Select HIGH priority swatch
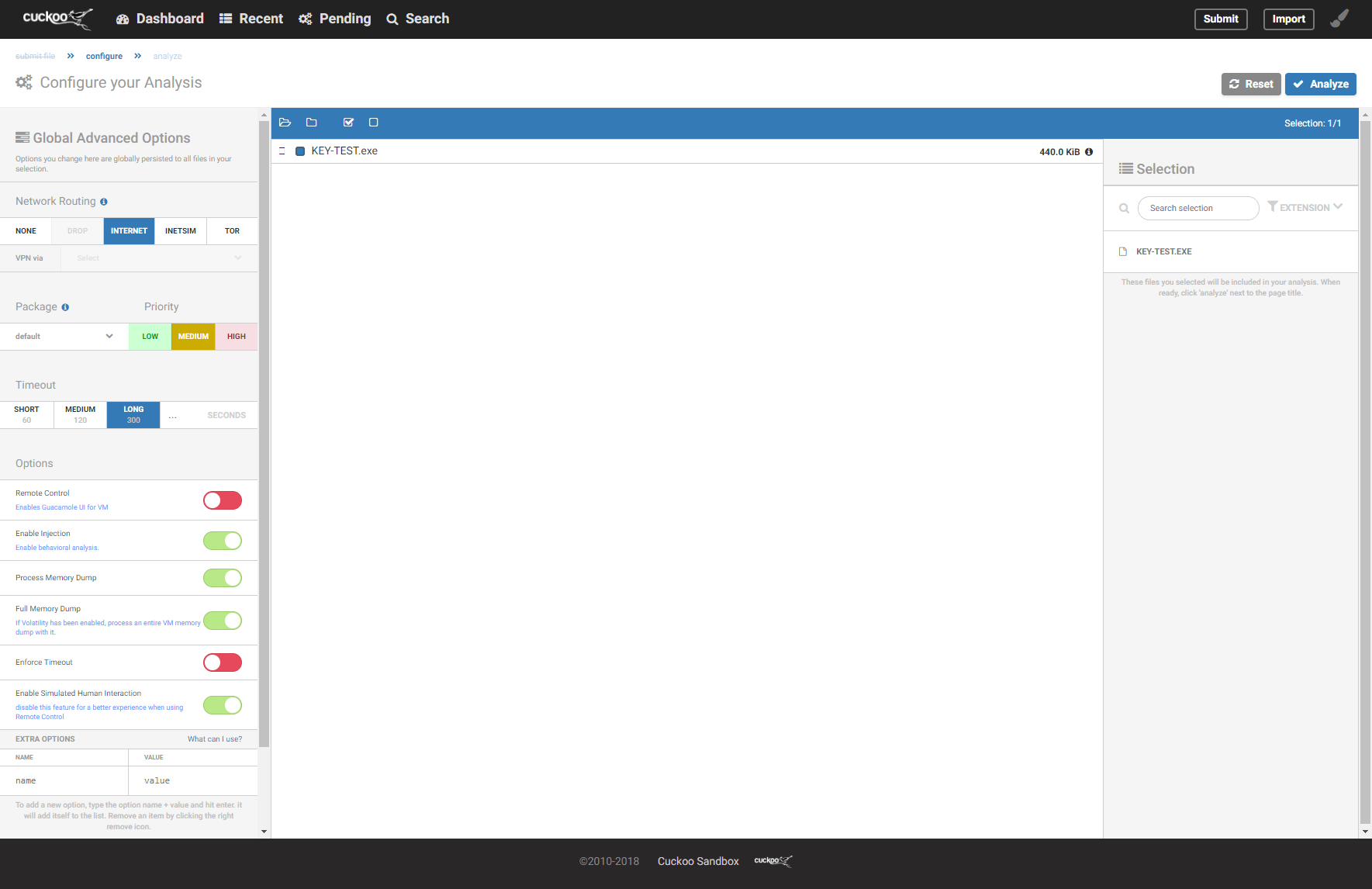This screenshot has height=889, width=1372. [237, 337]
